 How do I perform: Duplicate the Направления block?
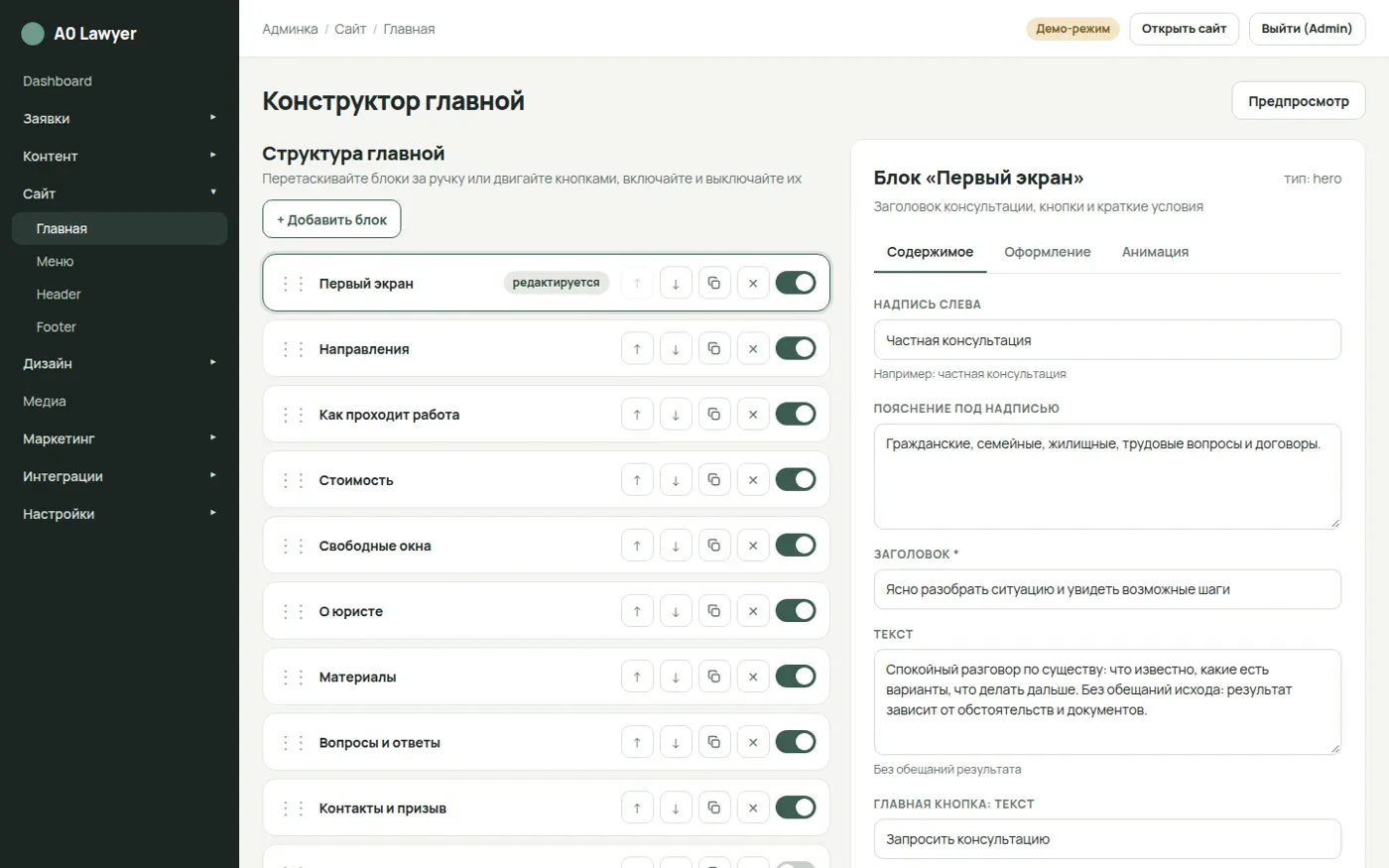tap(714, 349)
